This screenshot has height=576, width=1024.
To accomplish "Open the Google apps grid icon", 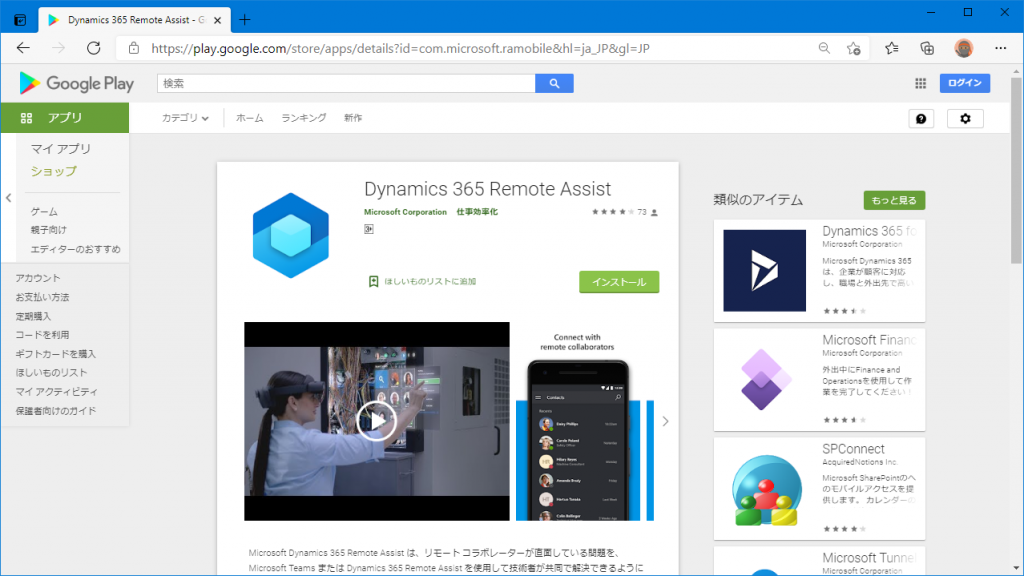I will pyautogui.click(x=920, y=83).
